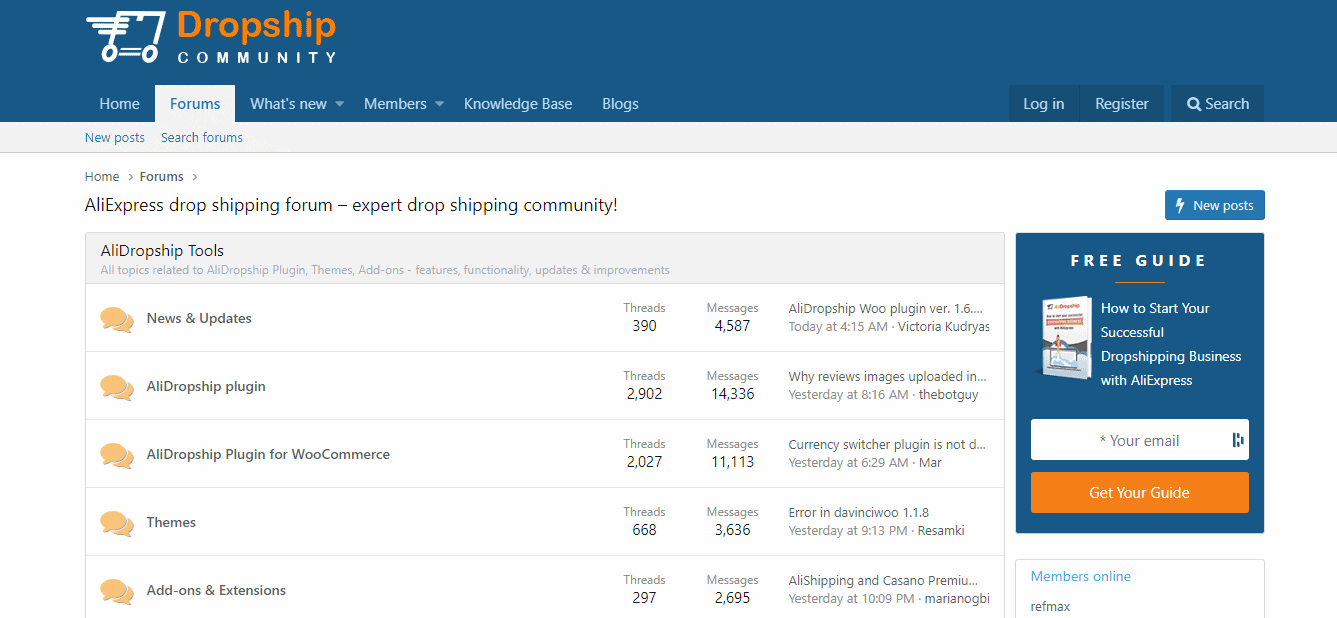Open Search forums link
Viewport: 1337px width, 618px height.
[202, 138]
